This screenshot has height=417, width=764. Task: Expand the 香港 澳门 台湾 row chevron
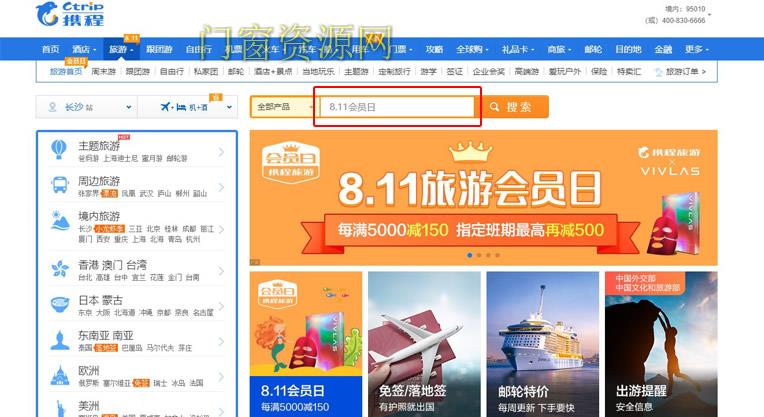(221, 270)
